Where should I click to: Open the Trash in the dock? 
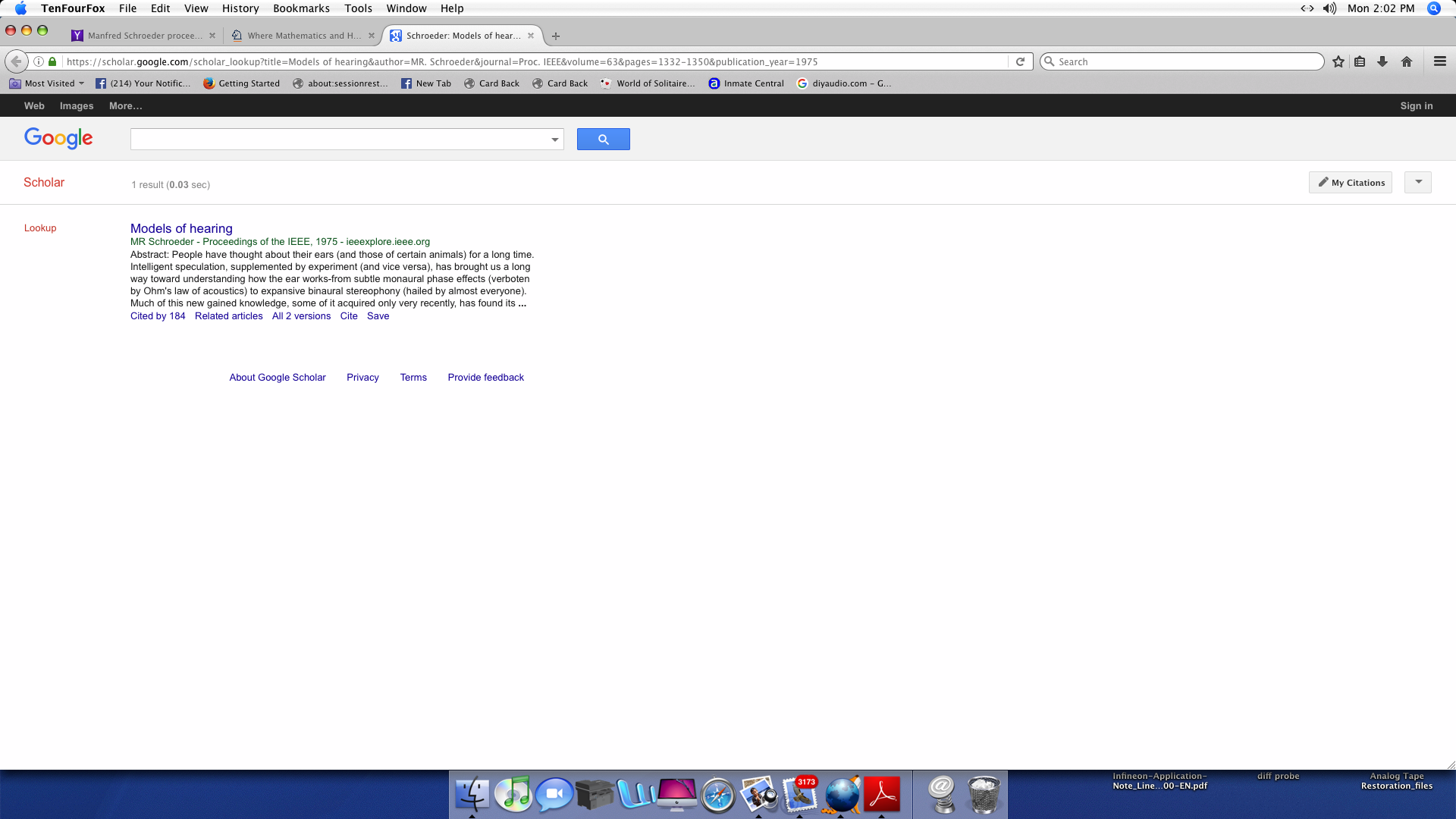coord(984,794)
